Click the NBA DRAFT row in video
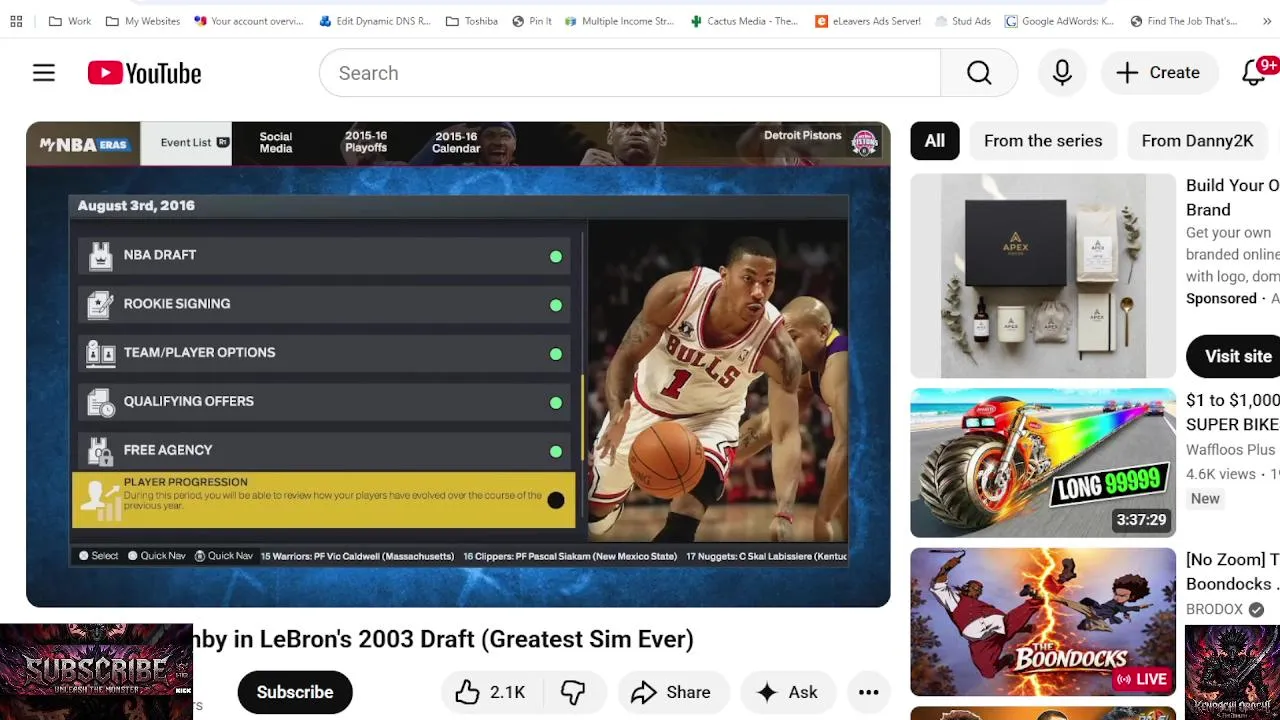Viewport: 1280px width, 720px height. pyautogui.click(x=324, y=255)
